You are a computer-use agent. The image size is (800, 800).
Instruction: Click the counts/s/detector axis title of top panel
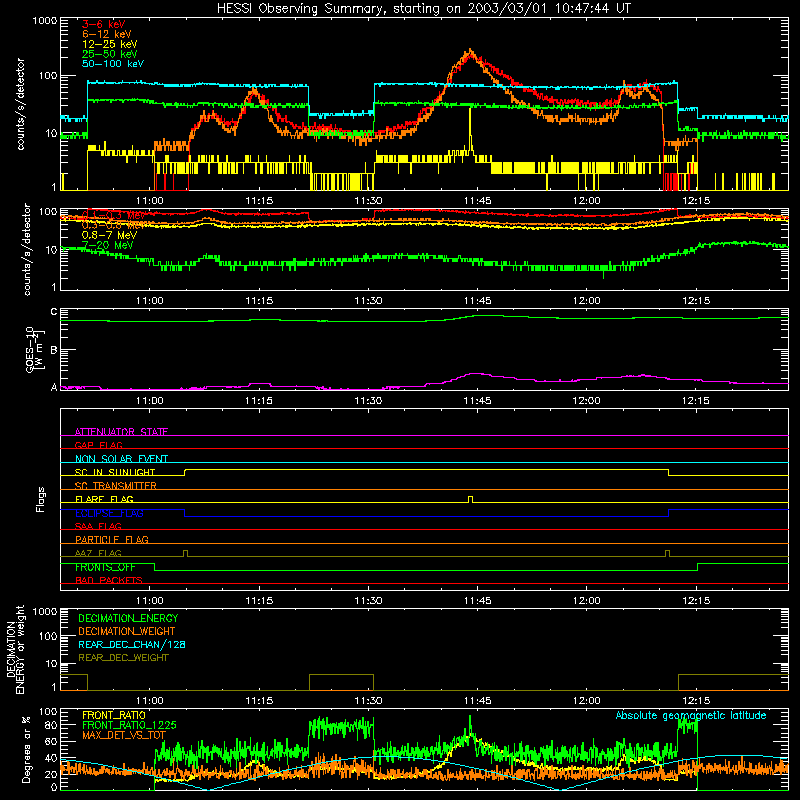(20, 104)
